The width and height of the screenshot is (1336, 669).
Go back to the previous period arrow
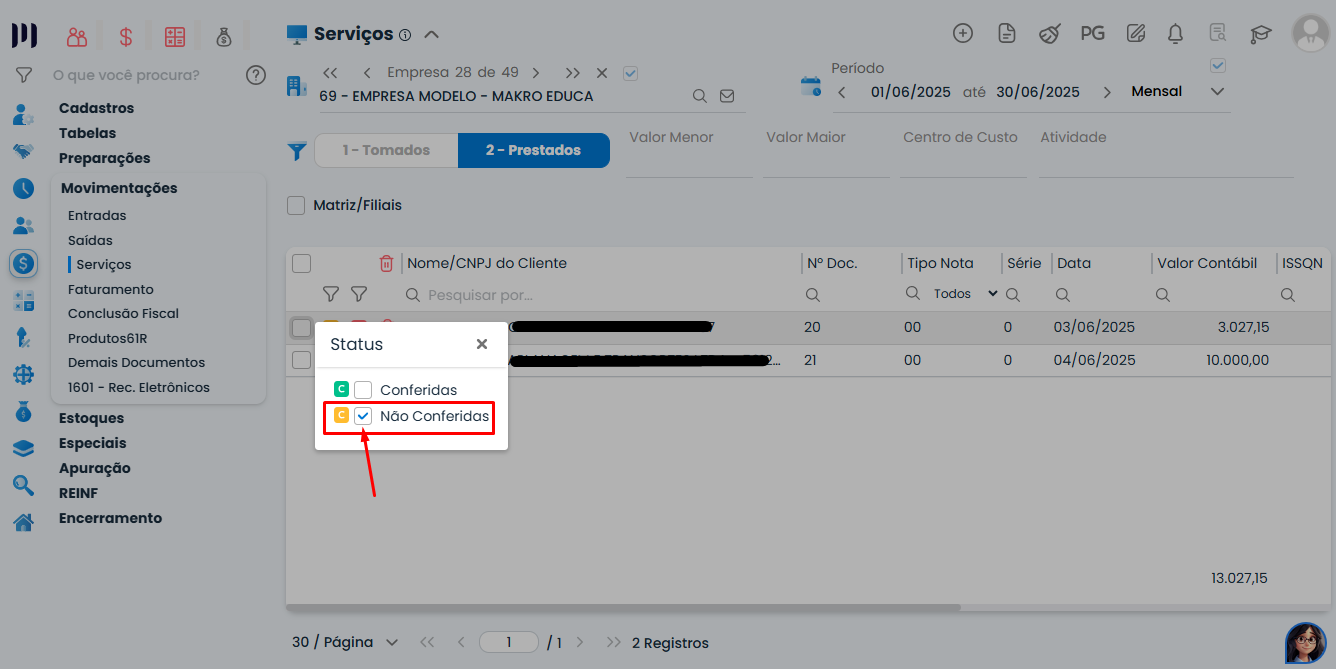[842, 92]
